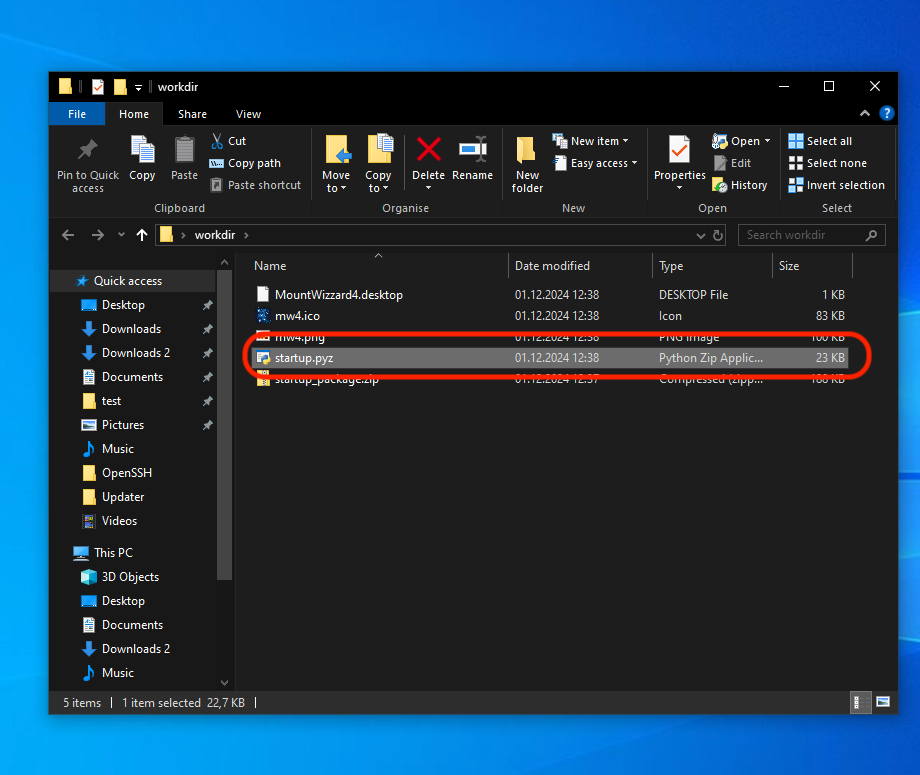Click the sidebar vertical scrollbar
This screenshot has height=775, width=920.
coord(224,424)
